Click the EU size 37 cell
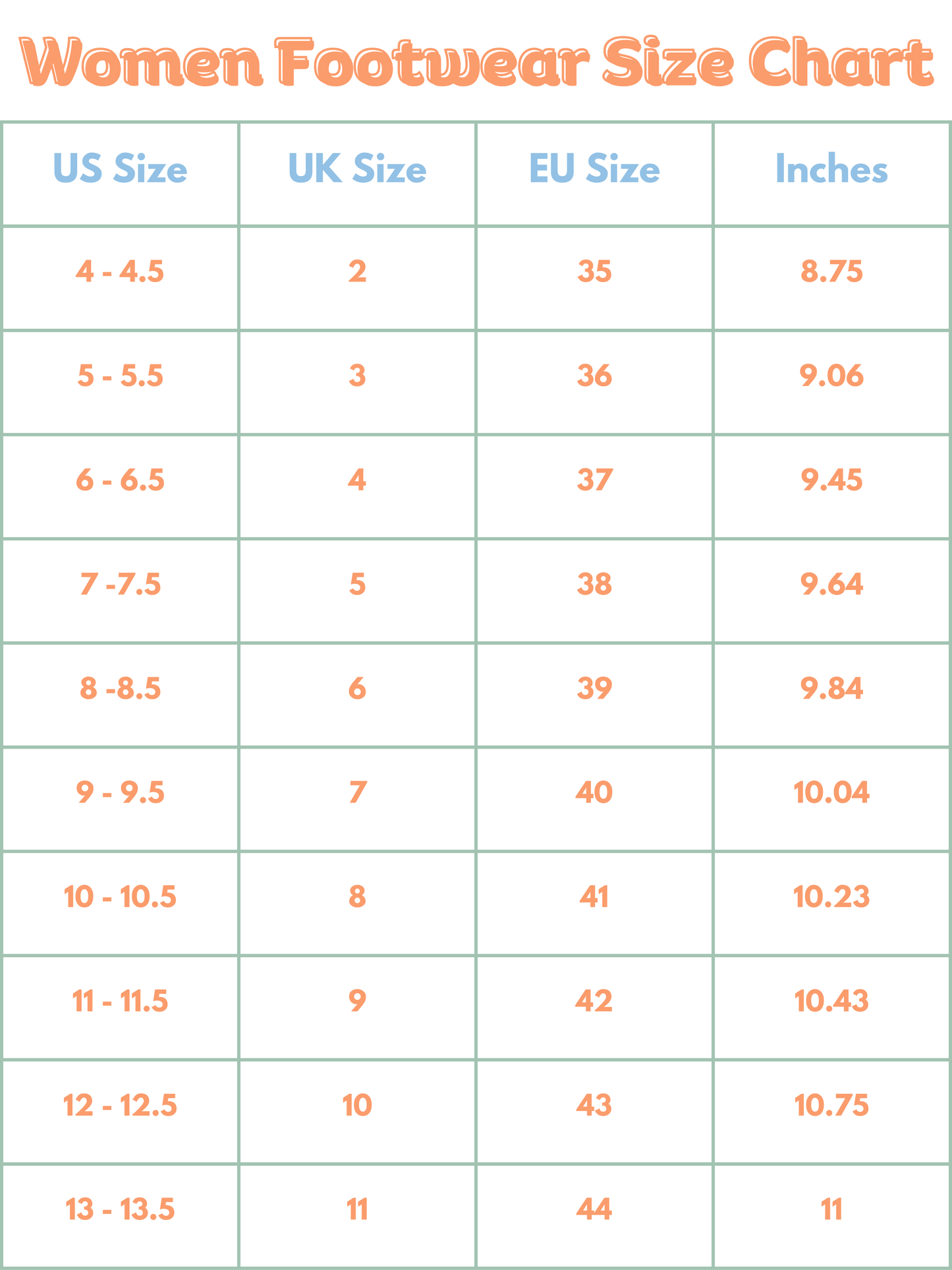The width and height of the screenshot is (952, 1270). point(594,480)
